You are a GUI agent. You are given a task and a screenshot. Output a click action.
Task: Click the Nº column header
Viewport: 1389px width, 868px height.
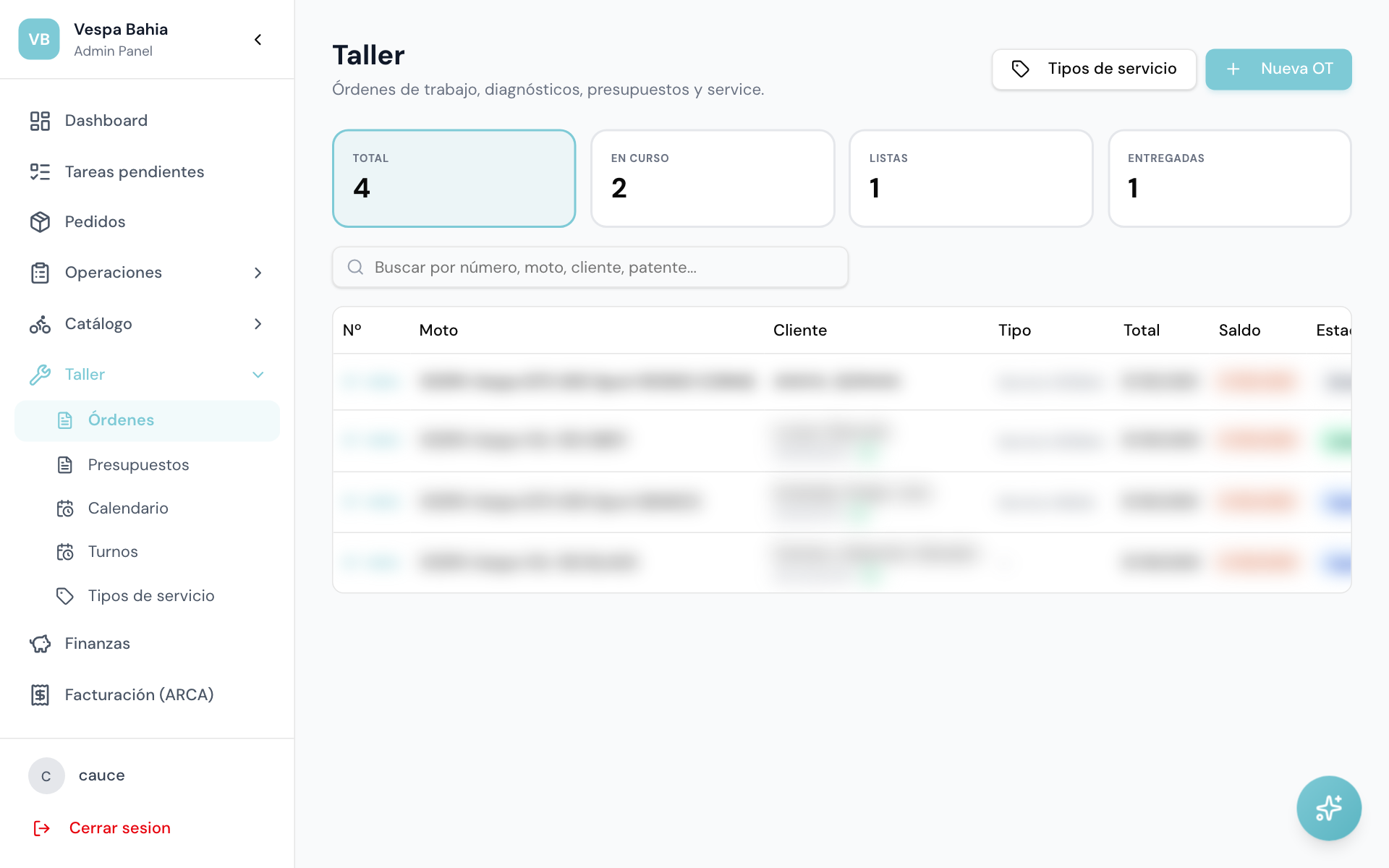point(352,331)
